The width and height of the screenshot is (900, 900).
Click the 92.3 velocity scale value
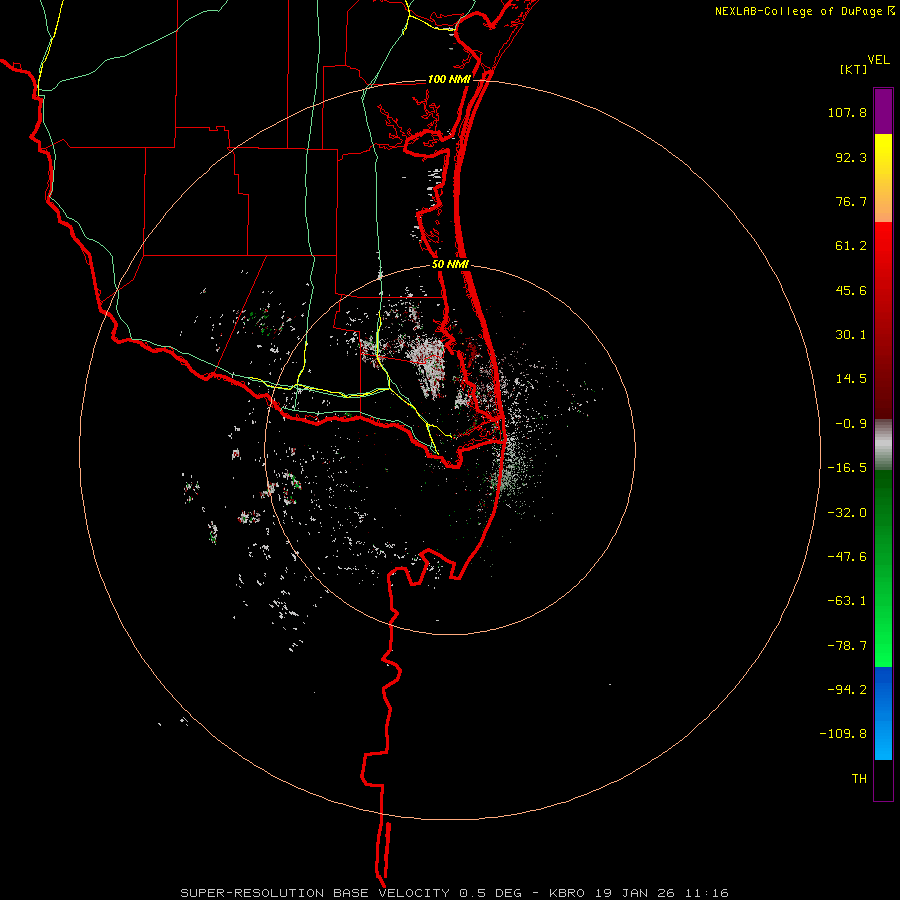click(x=851, y=157)
